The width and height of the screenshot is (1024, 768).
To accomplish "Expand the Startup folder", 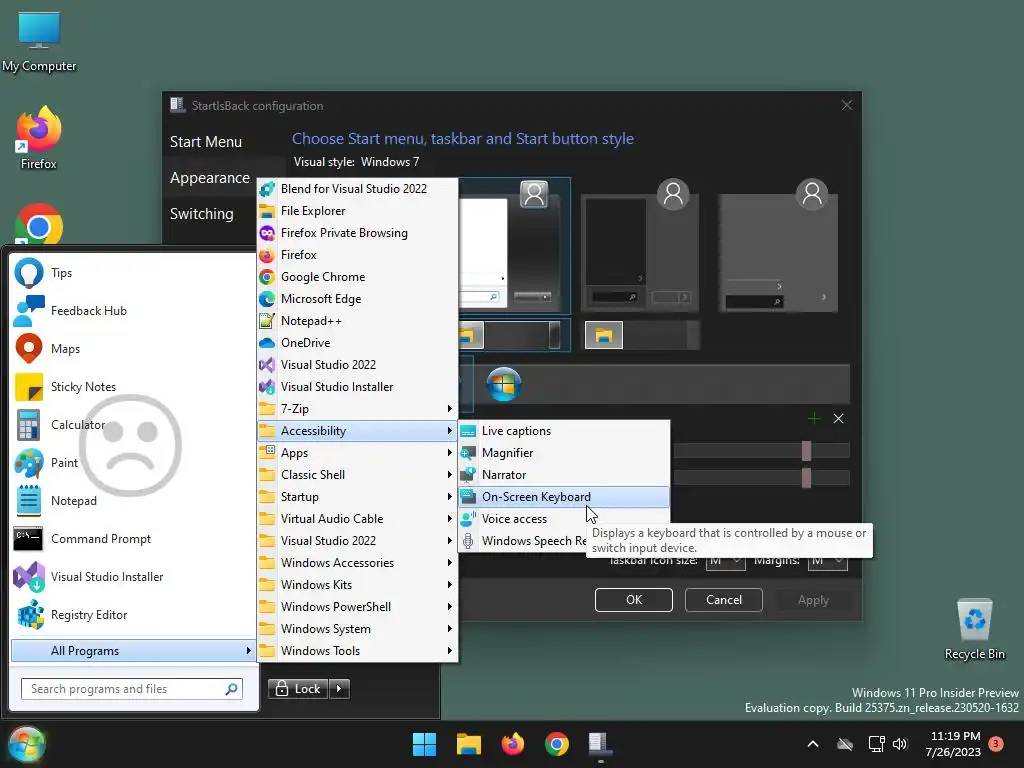I will click(x=357, y=497).
